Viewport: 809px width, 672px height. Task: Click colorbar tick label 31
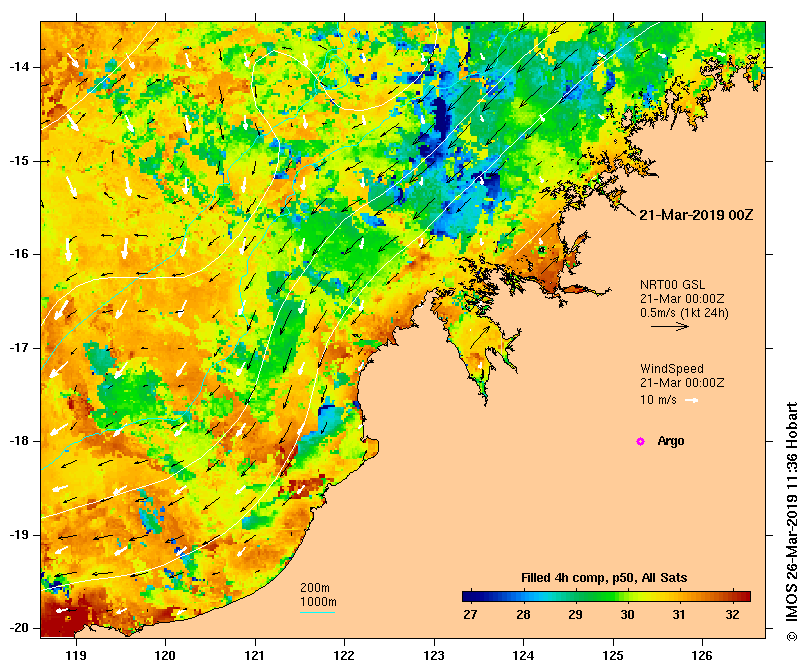(679, 615)
